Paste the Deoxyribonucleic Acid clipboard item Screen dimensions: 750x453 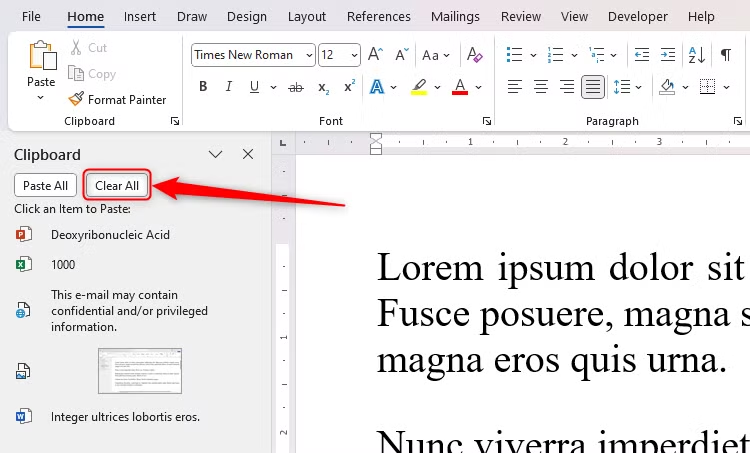pos(110,235)
